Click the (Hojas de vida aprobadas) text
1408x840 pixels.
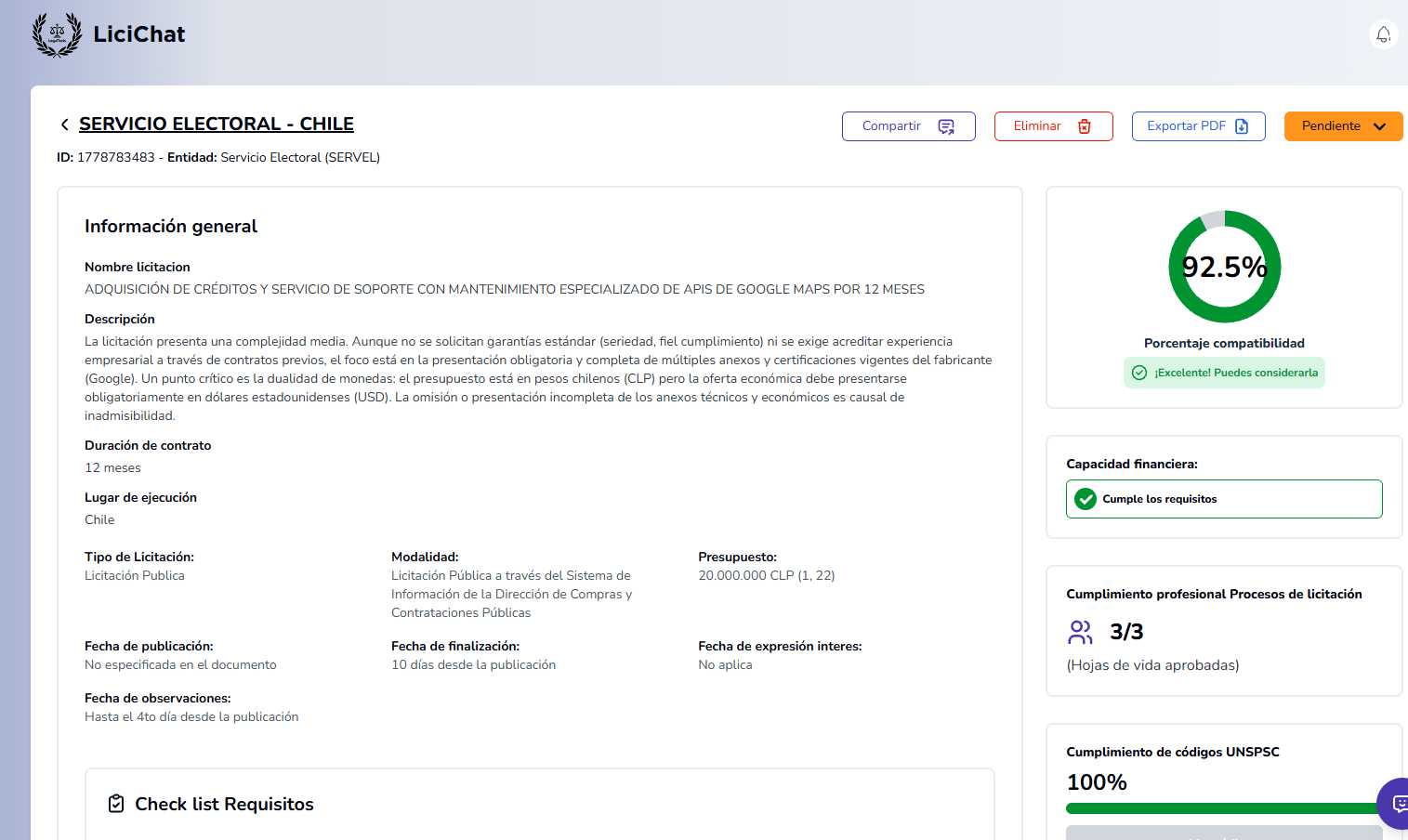pyautogui.click(x=1152, y=664)
